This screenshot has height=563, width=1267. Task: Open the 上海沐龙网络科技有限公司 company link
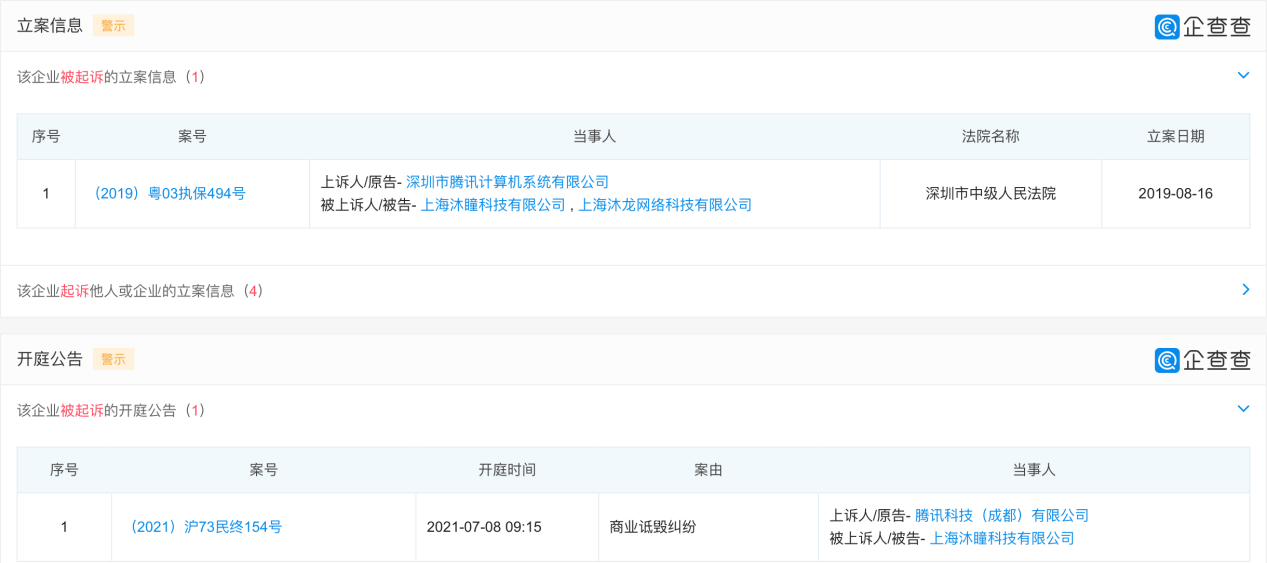665,205
